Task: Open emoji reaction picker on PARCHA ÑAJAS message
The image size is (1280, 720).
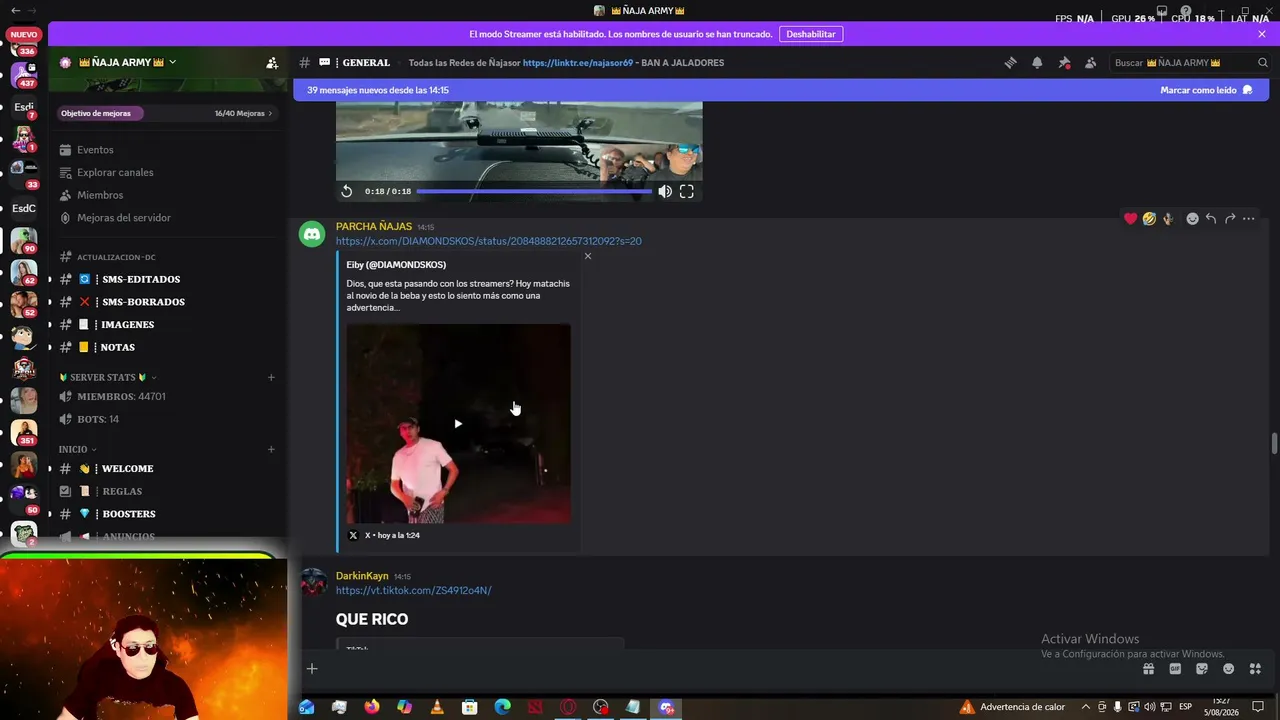Action: click(x=1192, y=219)
